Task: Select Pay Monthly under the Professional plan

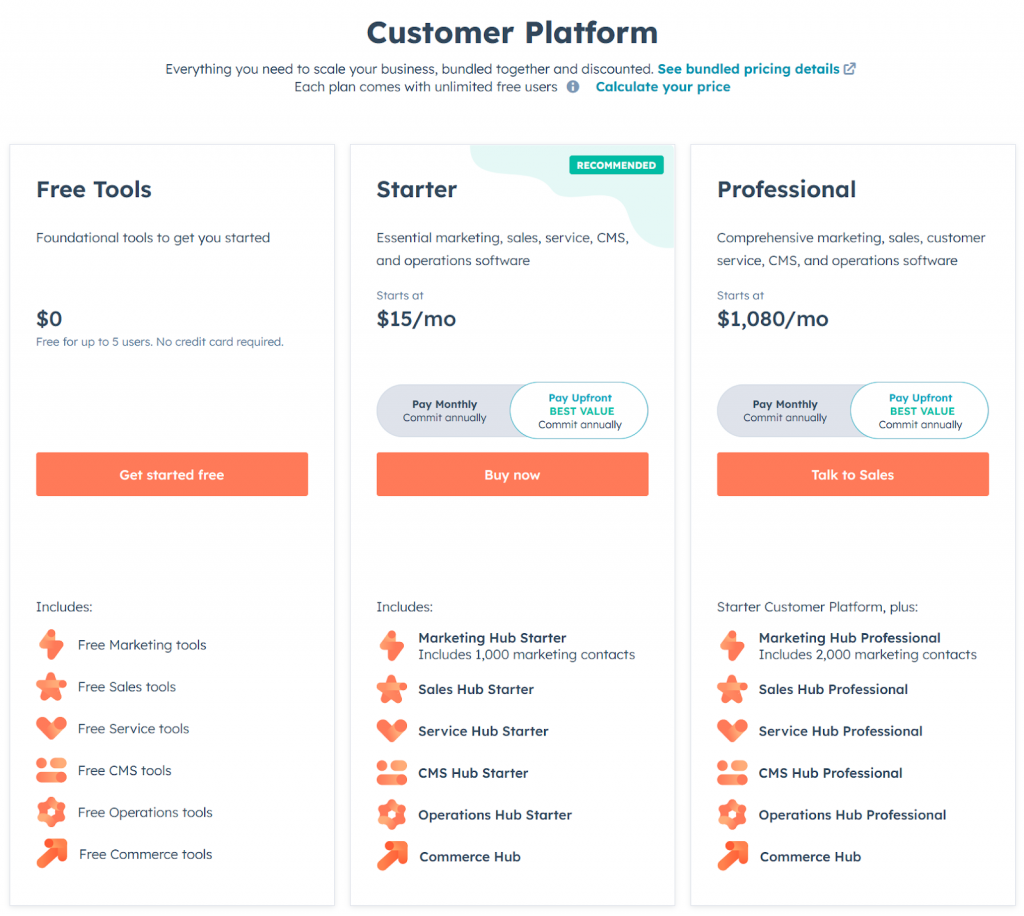Action: tap(785, 410)
